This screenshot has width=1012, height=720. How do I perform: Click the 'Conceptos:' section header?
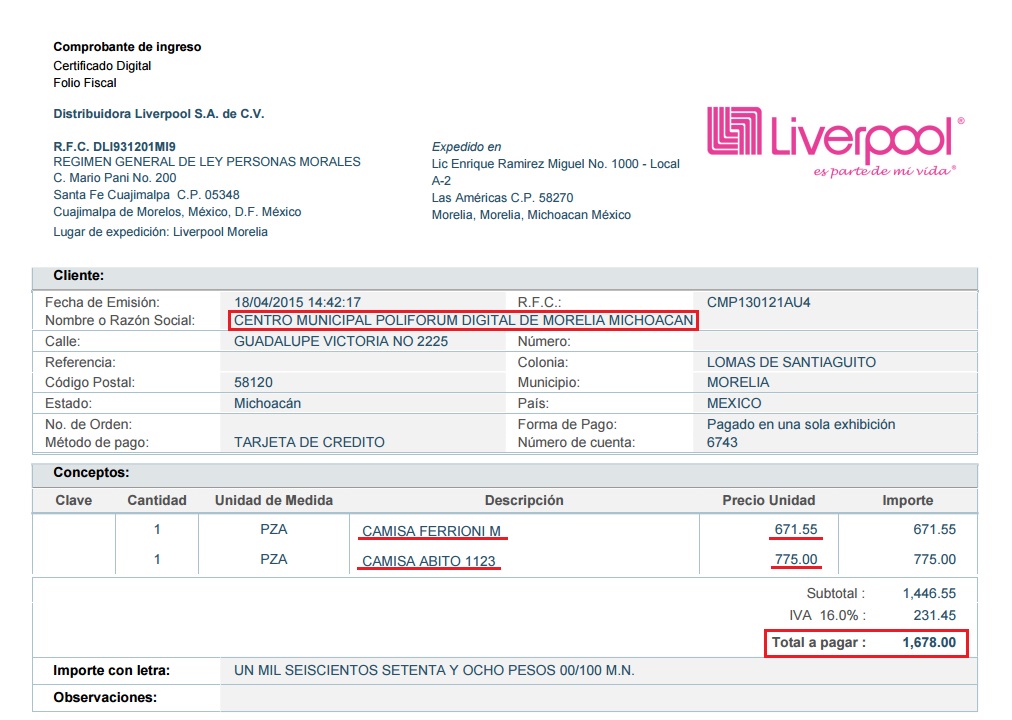91,472
